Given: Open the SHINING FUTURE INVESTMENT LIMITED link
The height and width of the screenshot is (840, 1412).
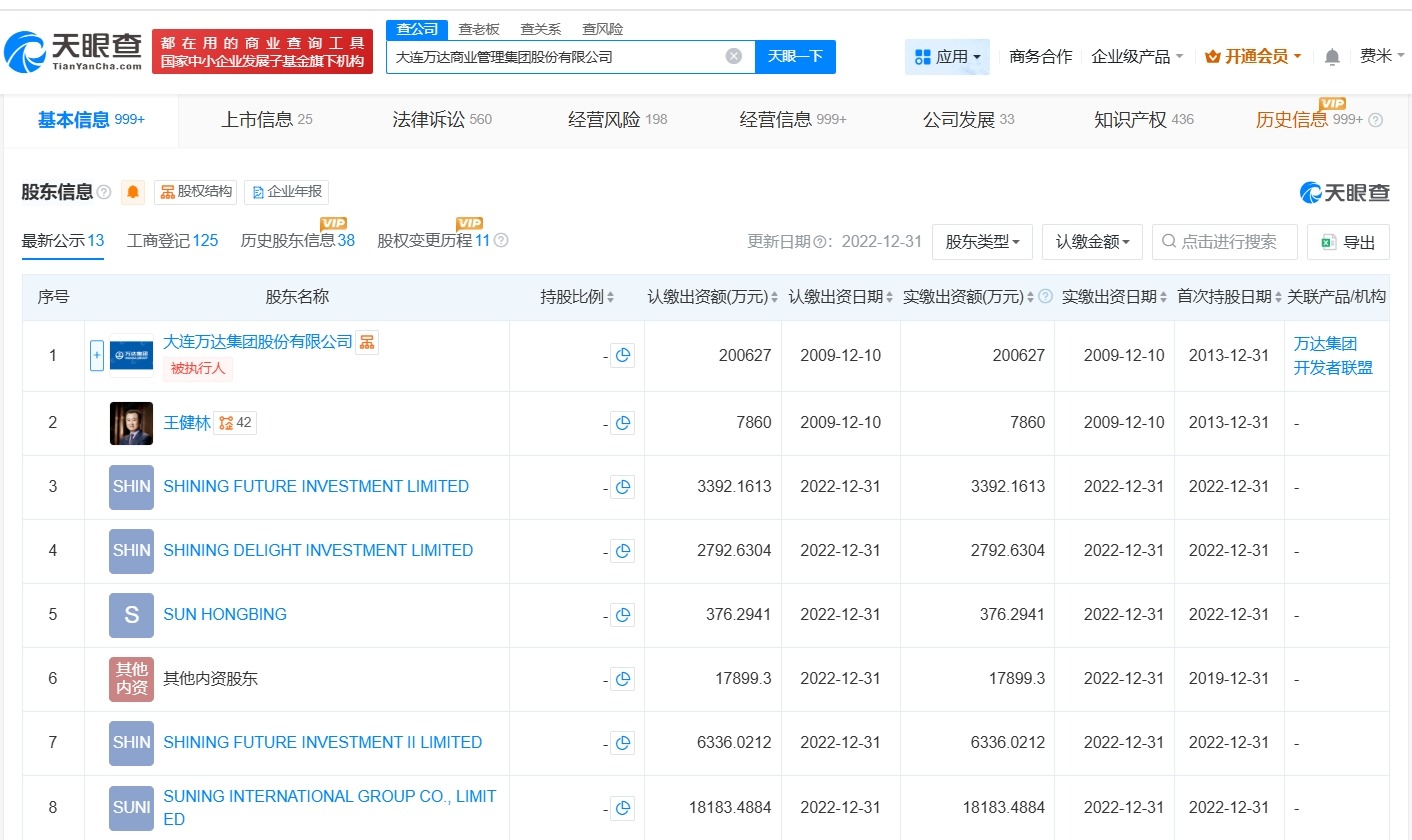Looking at the screenshot, I should pyautogui.click(x=316, y=486).
